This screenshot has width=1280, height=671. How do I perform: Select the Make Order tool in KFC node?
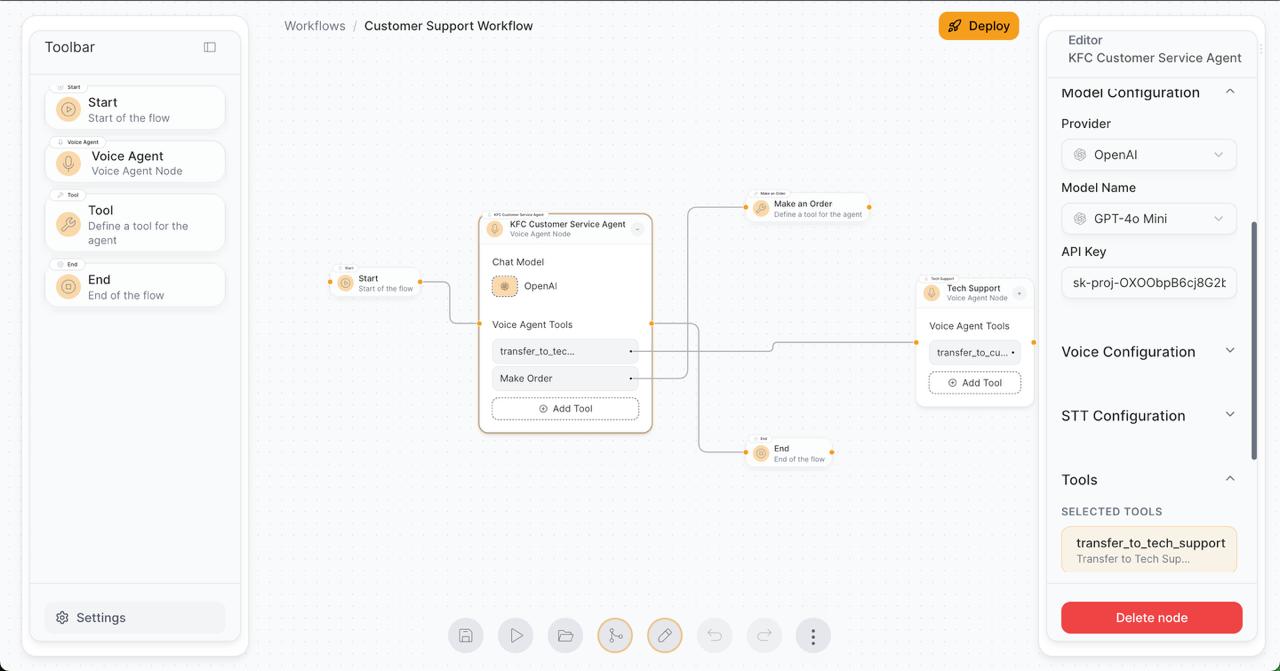point(565,378)
